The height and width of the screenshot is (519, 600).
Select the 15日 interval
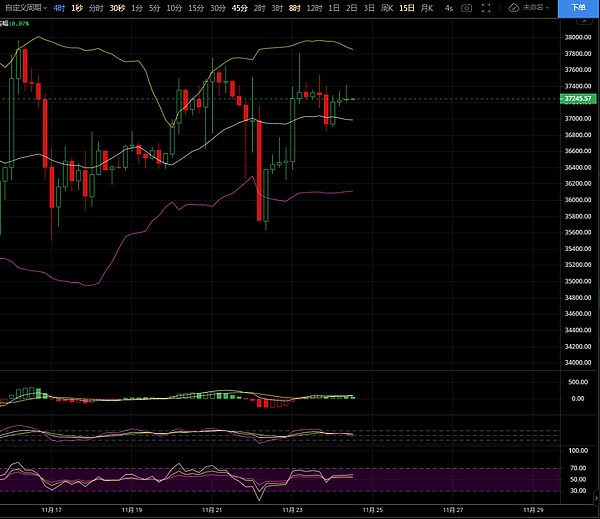pyautogui.click(x=406, y=8)
